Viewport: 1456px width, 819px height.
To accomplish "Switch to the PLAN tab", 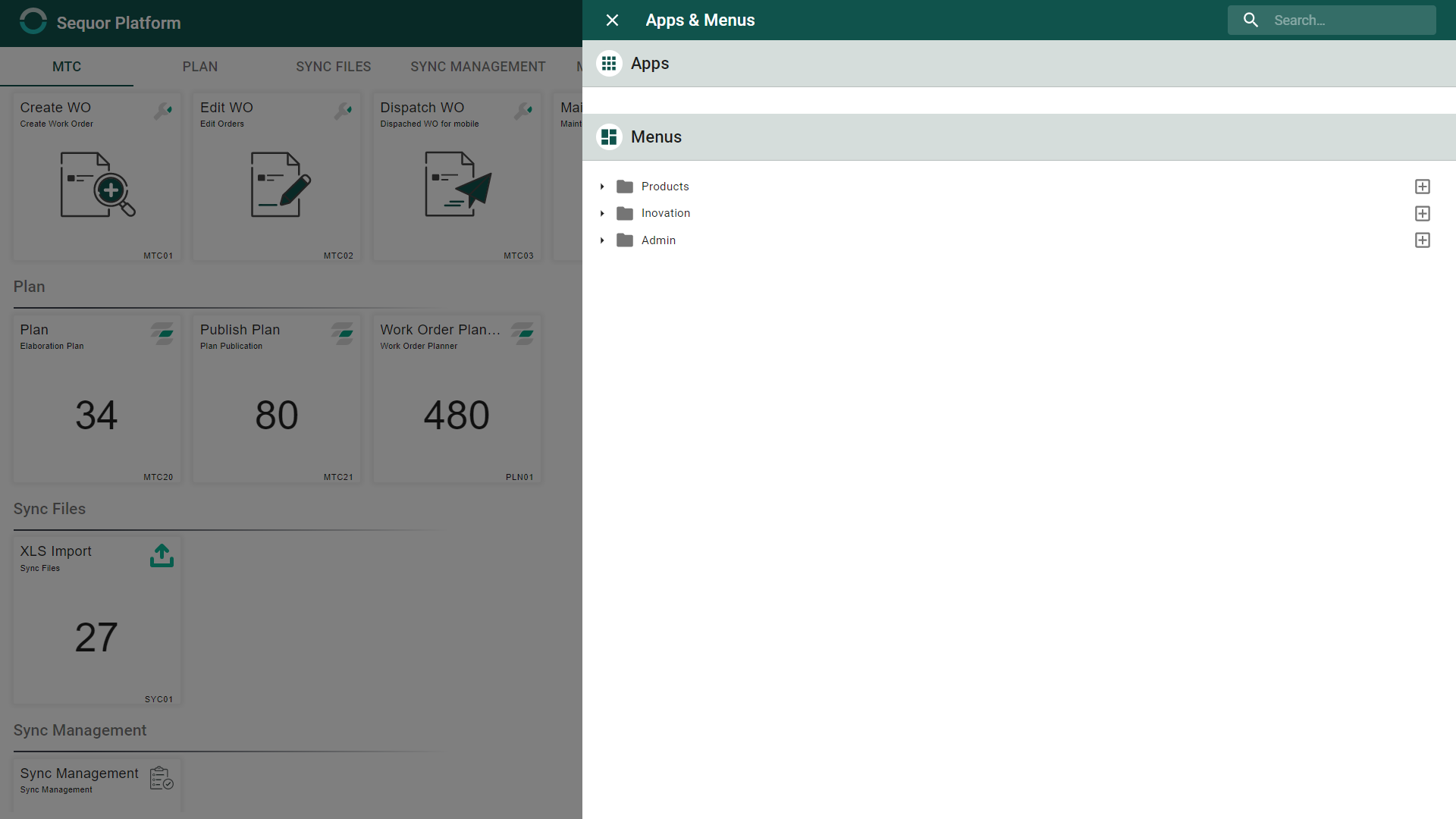I will pyautogui.click(x=200, y=67).
